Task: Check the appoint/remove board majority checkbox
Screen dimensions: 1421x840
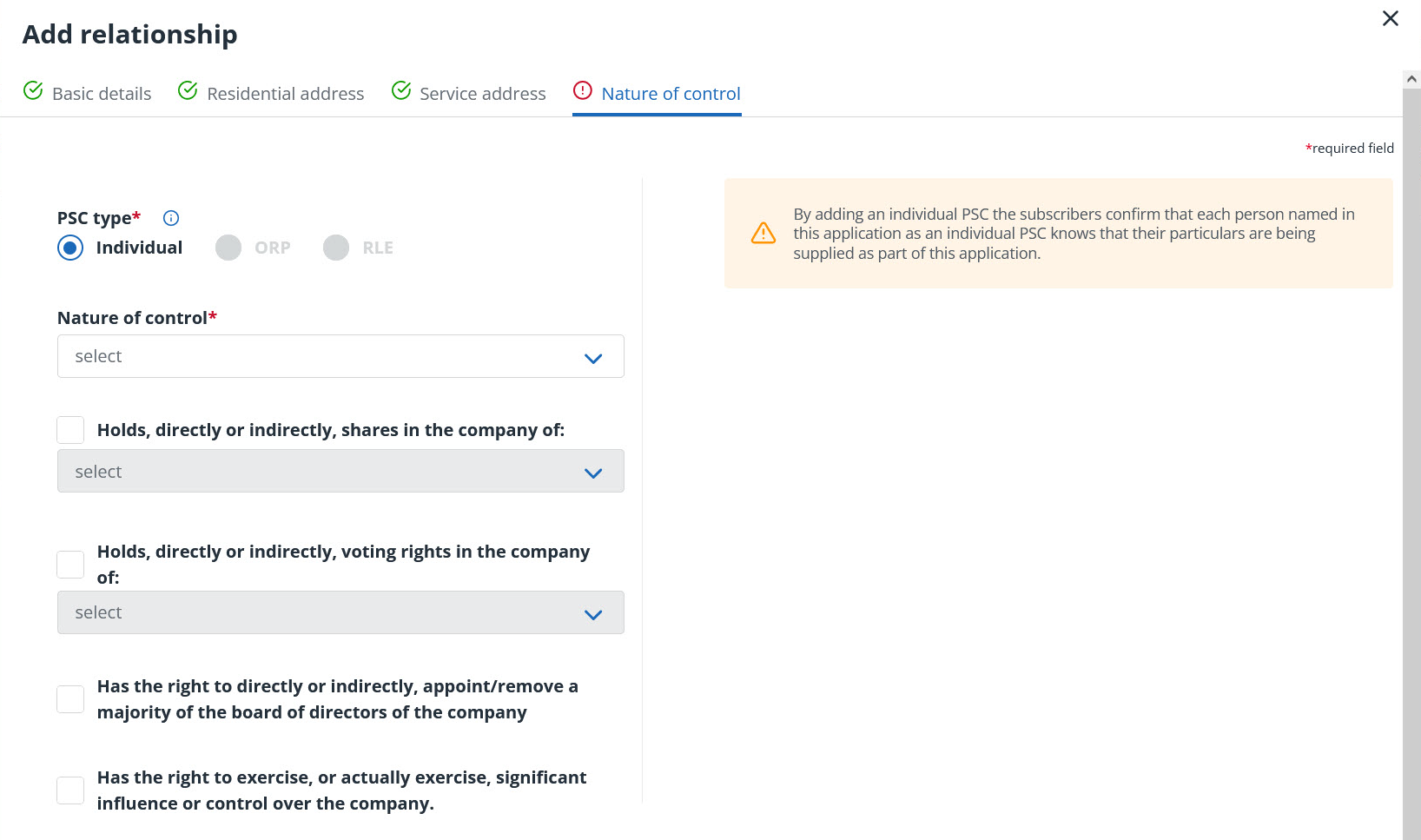Action: [x=70, y=699]
